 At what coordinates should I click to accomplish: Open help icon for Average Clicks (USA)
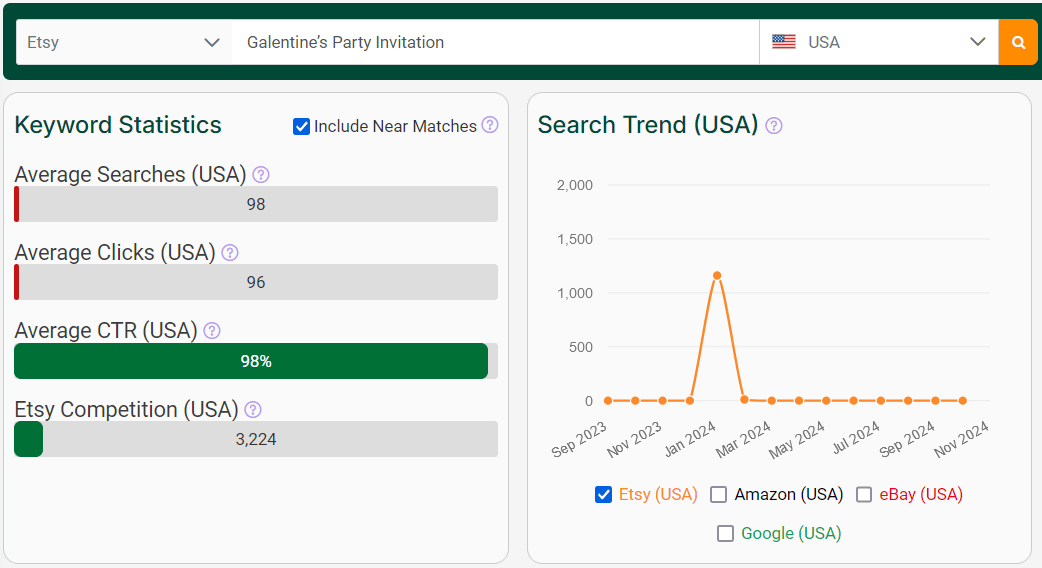click(x=230, y=252)
